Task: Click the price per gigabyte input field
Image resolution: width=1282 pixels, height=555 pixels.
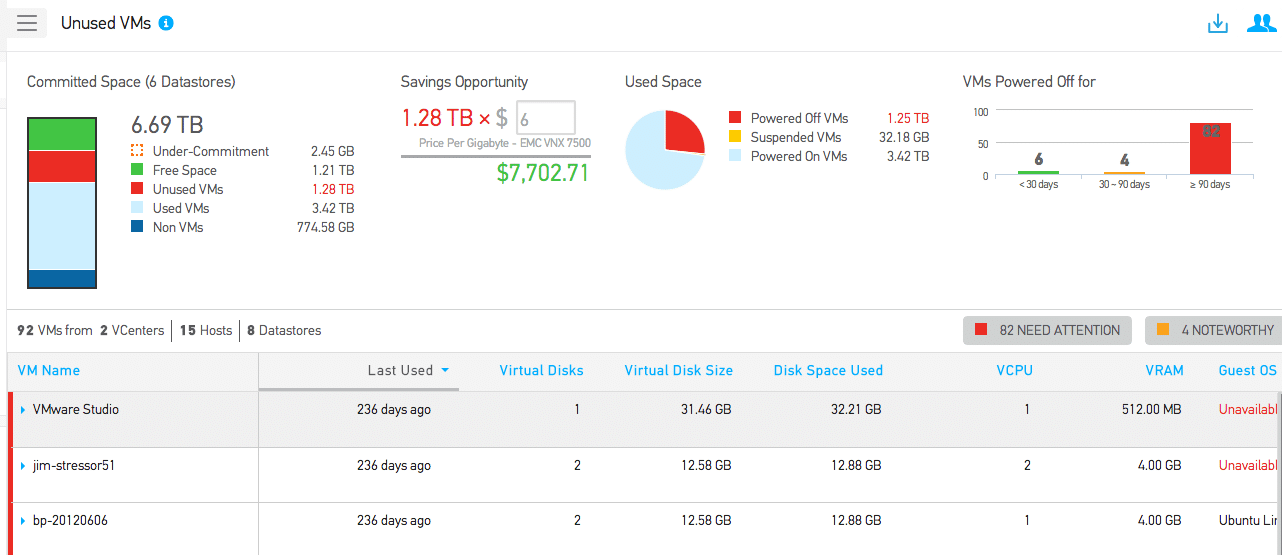Action: [546, 118]
